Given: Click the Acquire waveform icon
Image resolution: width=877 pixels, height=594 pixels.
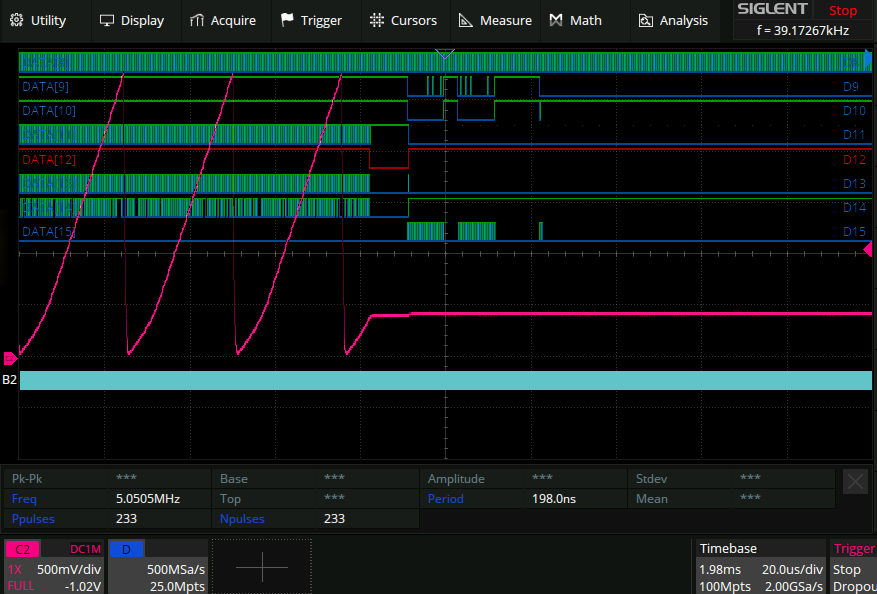Looking at the screenshot, I should point(198,20).
